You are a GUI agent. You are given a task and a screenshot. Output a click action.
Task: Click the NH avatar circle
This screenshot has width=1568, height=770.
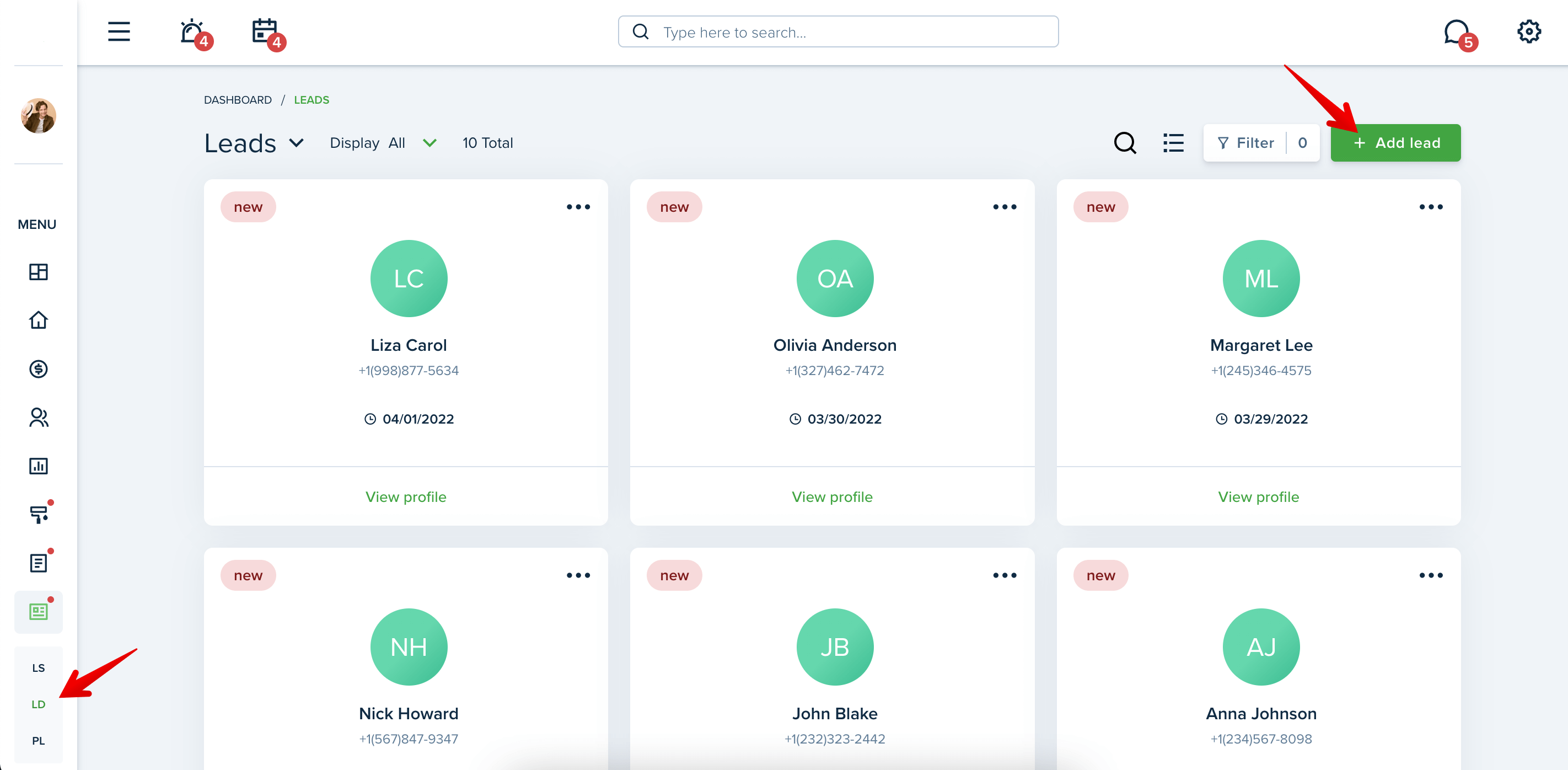point(409,647)
